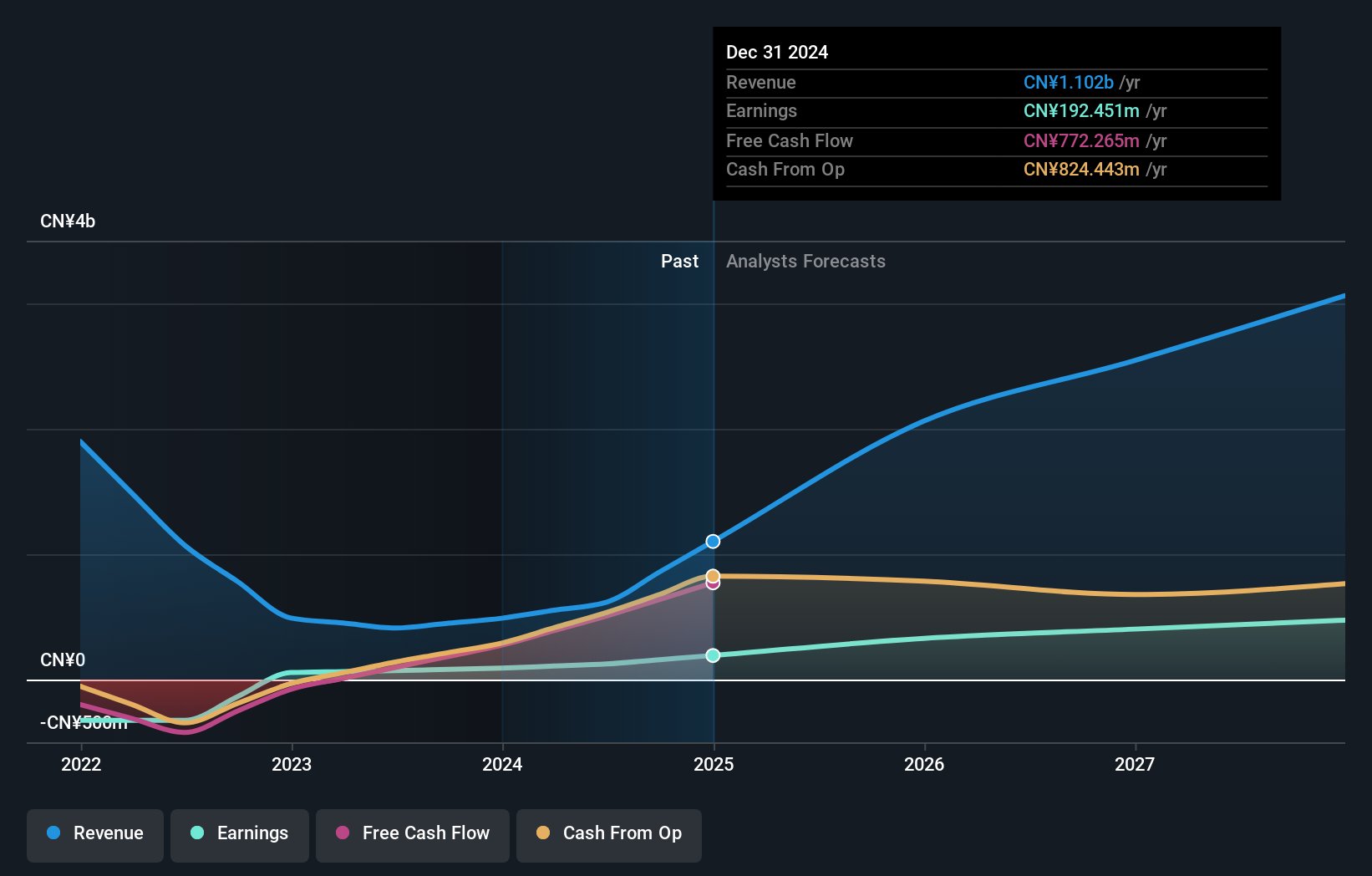This screenshot has height=876, width=1372.
Task: Click the 2022 x-axis label
Action: point(81,764)
